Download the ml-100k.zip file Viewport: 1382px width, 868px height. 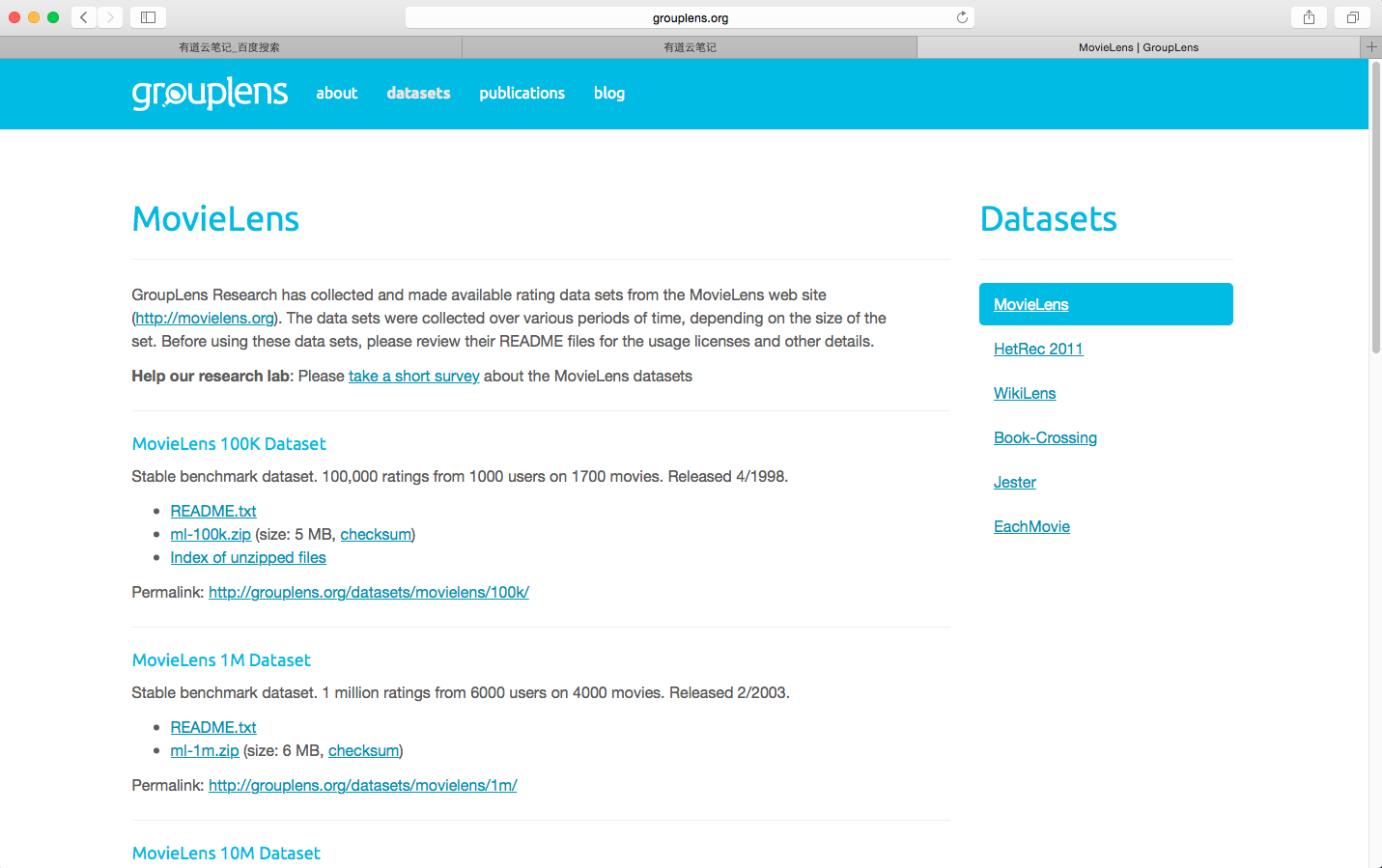[211, 534]
